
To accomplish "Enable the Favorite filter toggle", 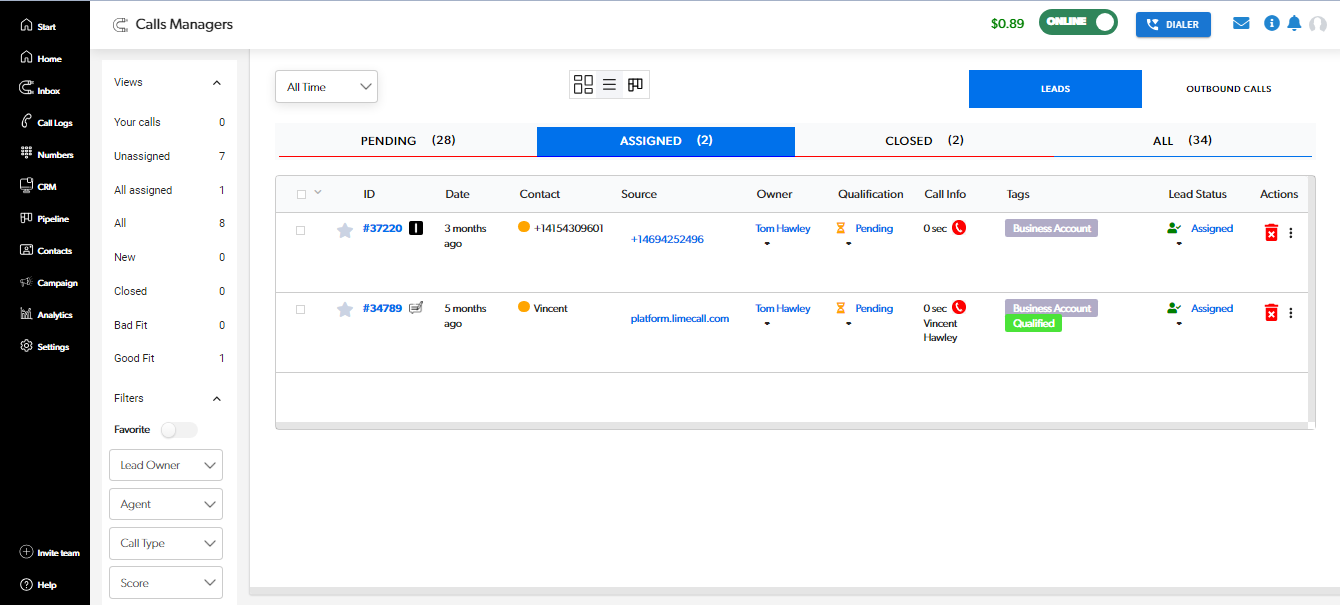I will pos(179,430).
